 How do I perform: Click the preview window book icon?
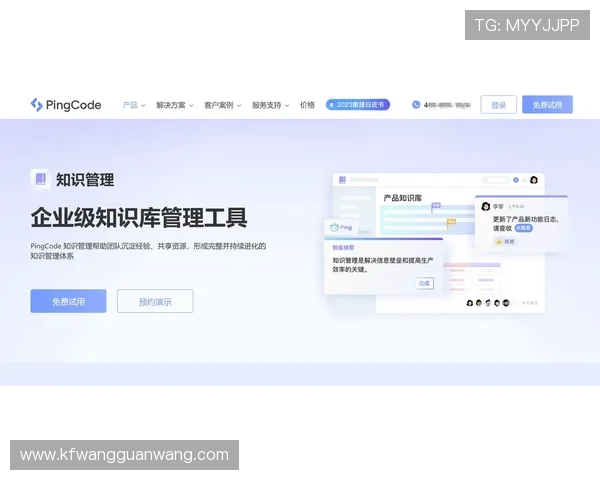tap(342, 180)
